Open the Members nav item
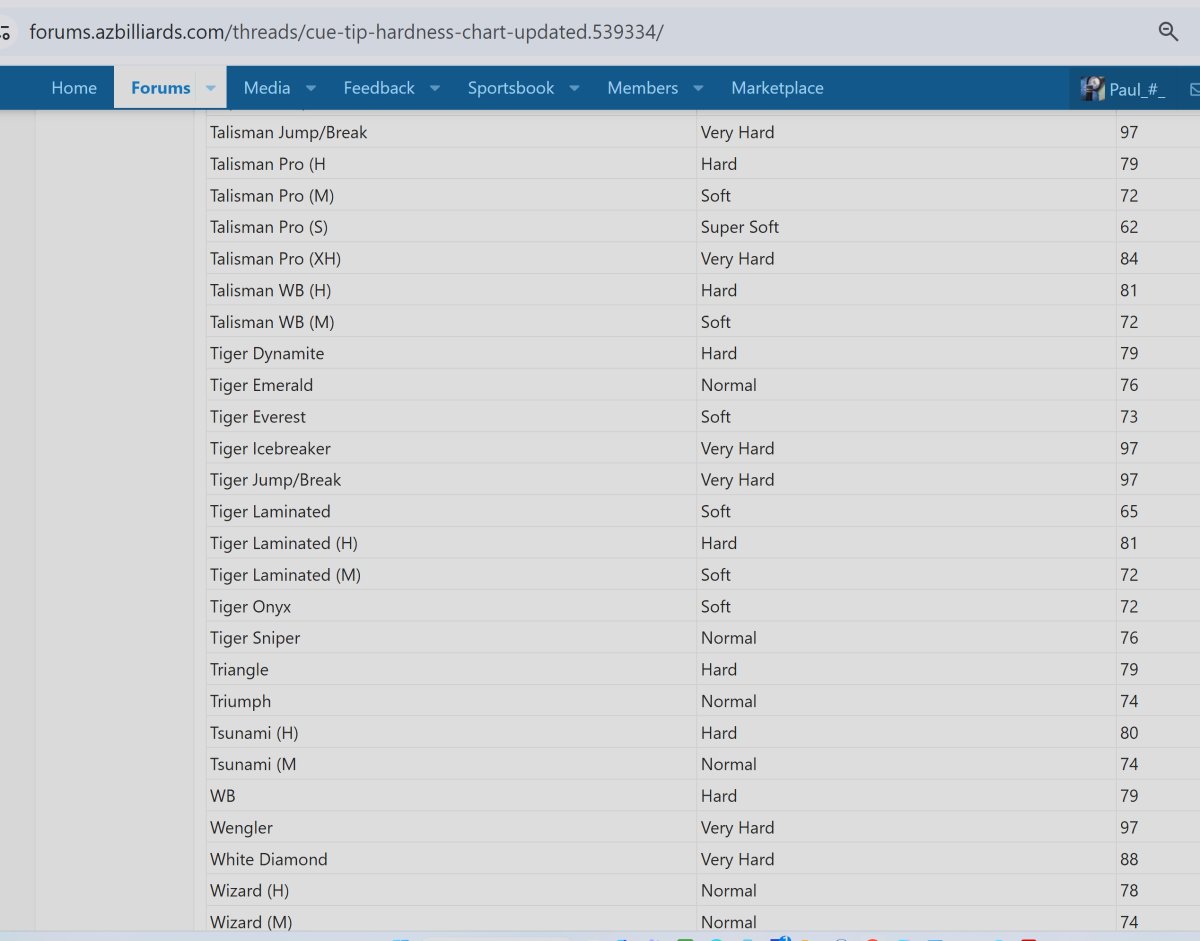 click(x=642, y=88)
